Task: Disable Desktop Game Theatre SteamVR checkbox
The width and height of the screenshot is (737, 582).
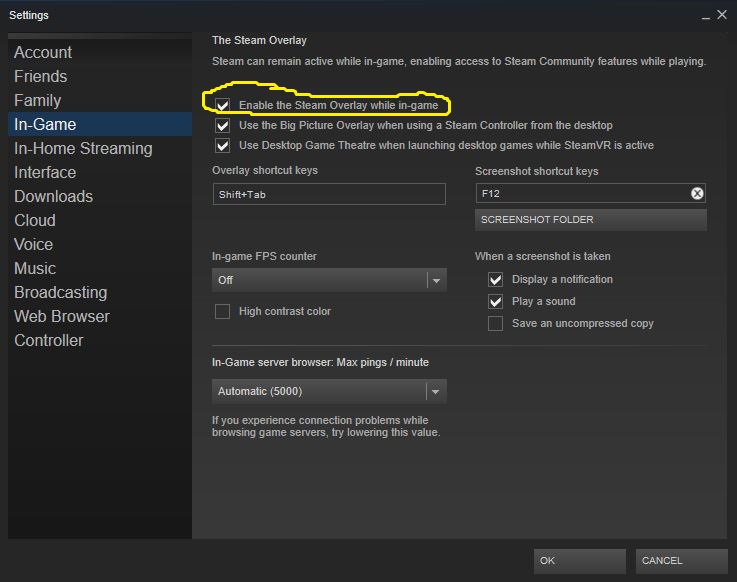Action: click(222, 146)
